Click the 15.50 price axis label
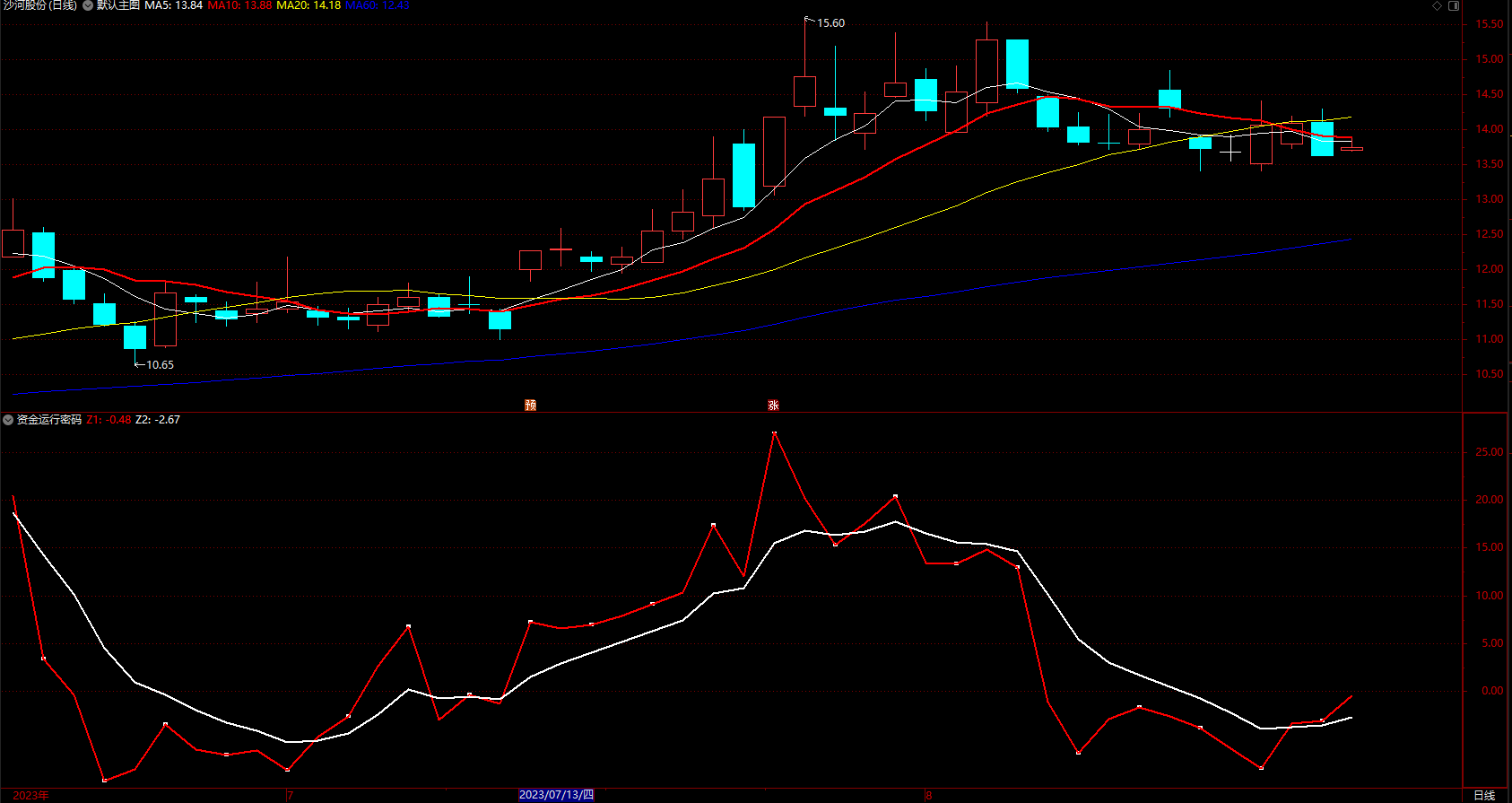This screenshot has width=1512, height=803. [1490, 24]
